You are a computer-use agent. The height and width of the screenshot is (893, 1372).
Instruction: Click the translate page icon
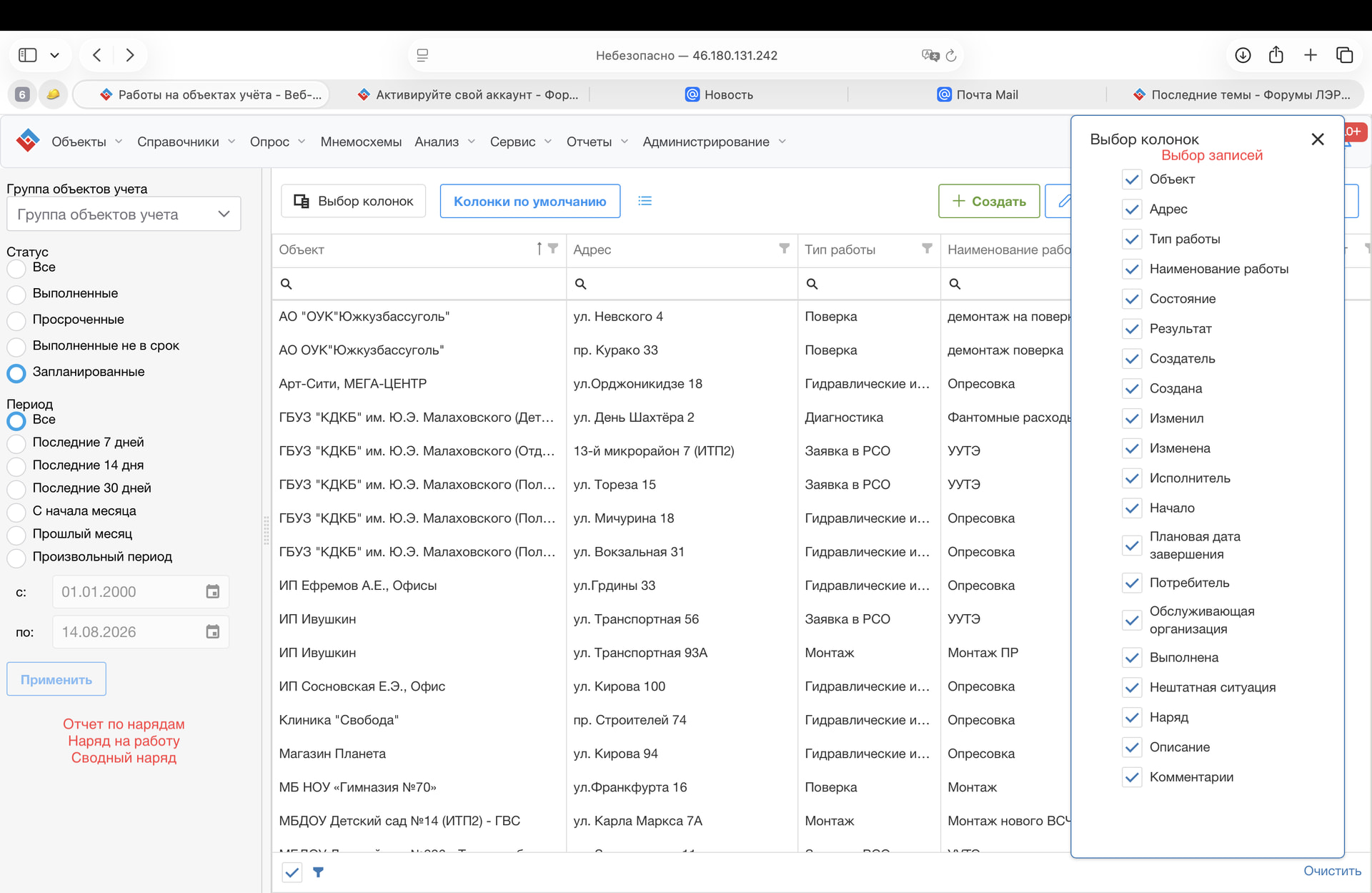pos(930,55)
